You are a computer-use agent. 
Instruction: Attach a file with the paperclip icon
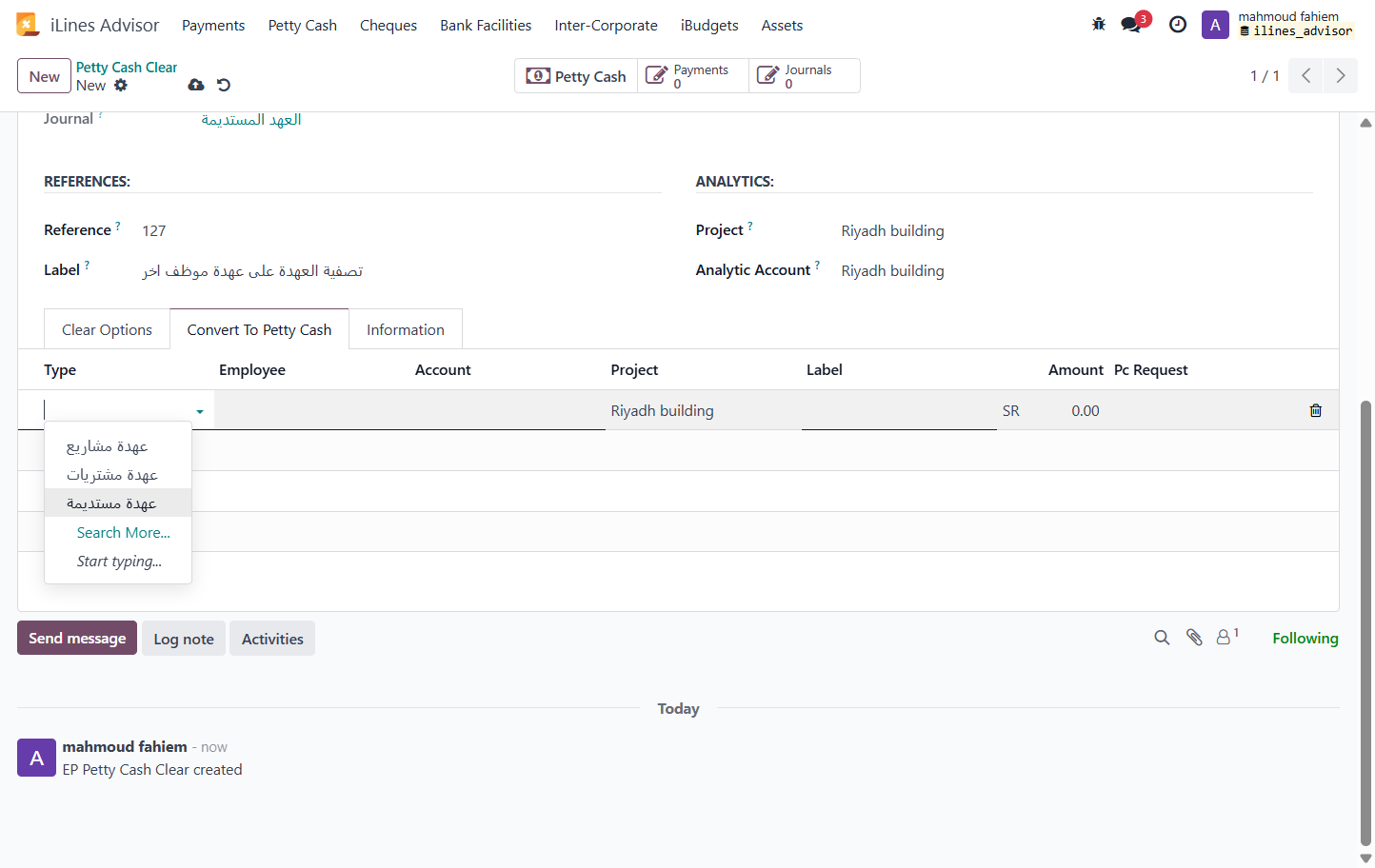click(x=1194, y=638)
